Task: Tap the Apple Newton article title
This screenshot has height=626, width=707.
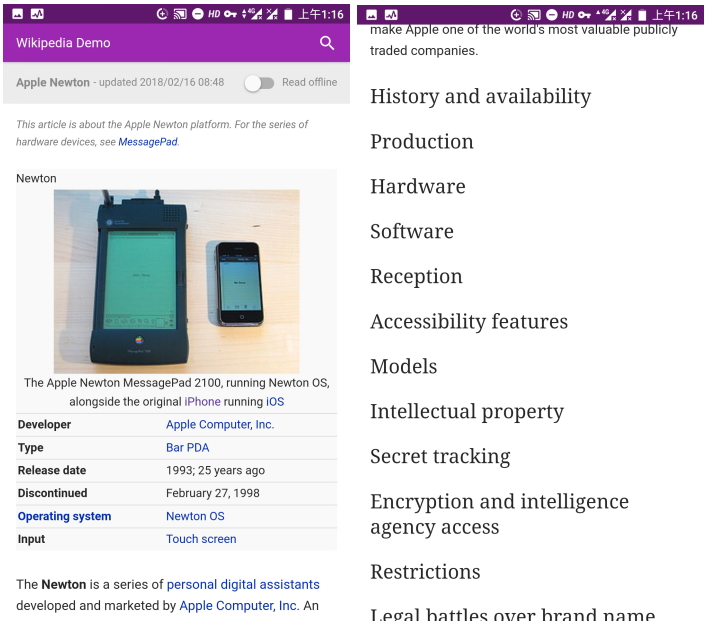Action: coord(53,83)
